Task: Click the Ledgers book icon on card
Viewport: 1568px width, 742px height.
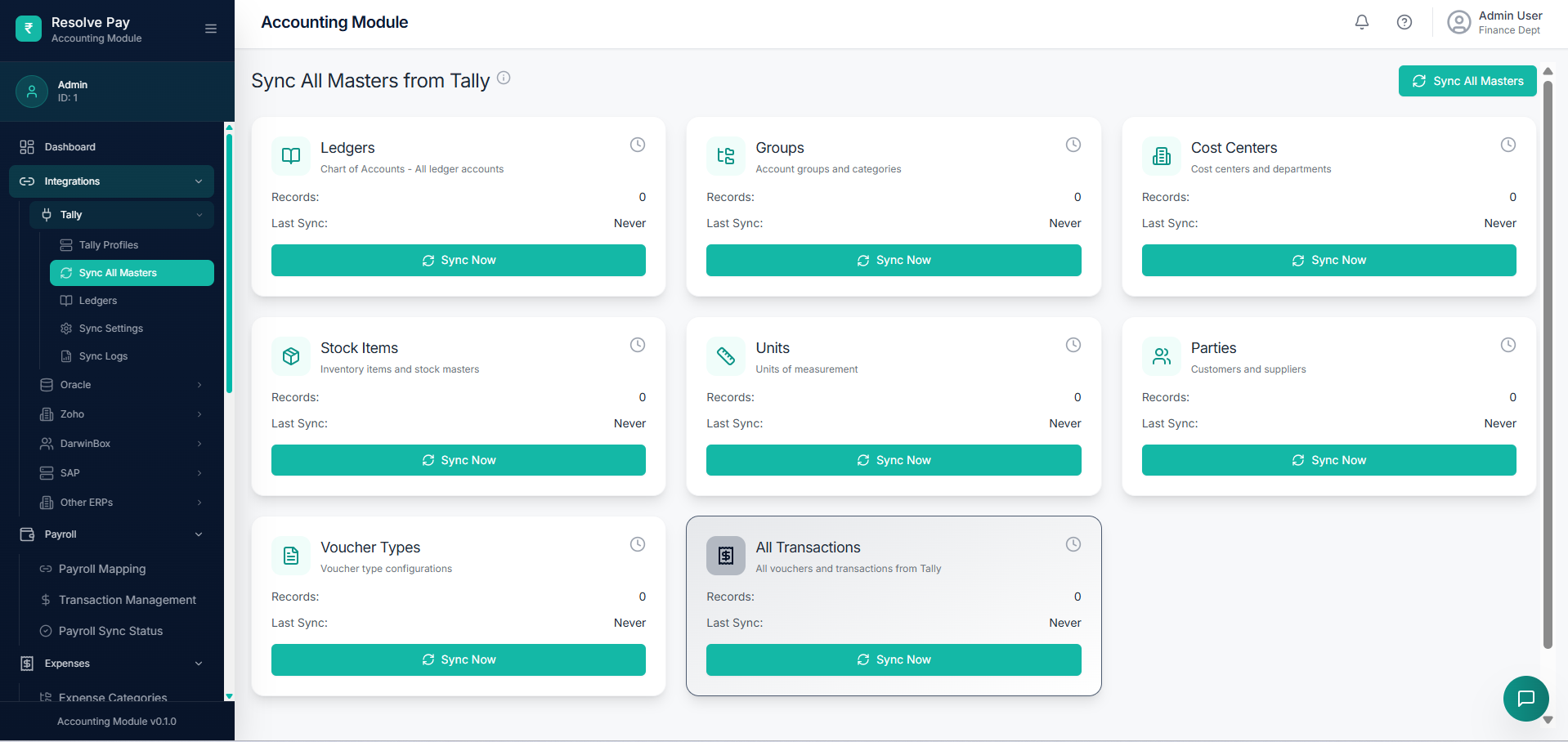Action: [x=291, y=156]
